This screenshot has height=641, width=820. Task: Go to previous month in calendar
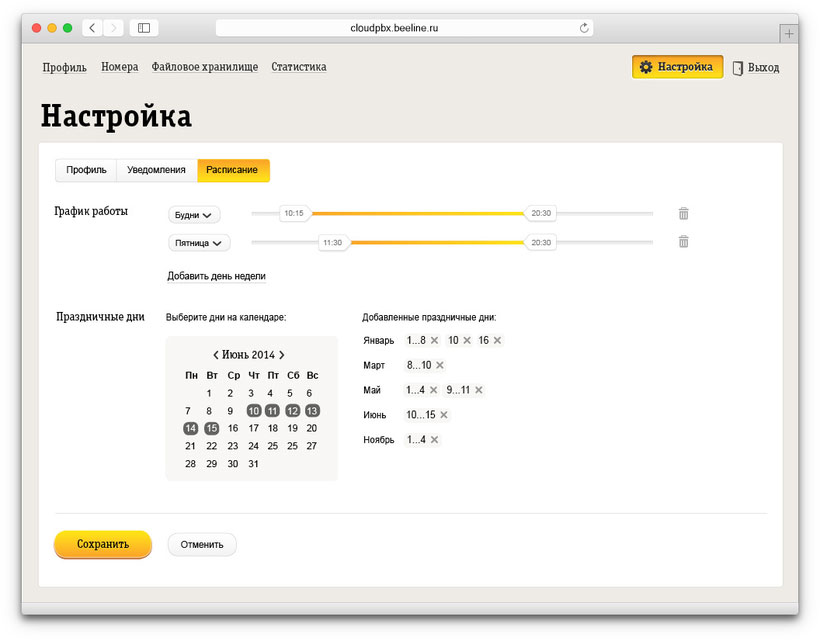216,355
